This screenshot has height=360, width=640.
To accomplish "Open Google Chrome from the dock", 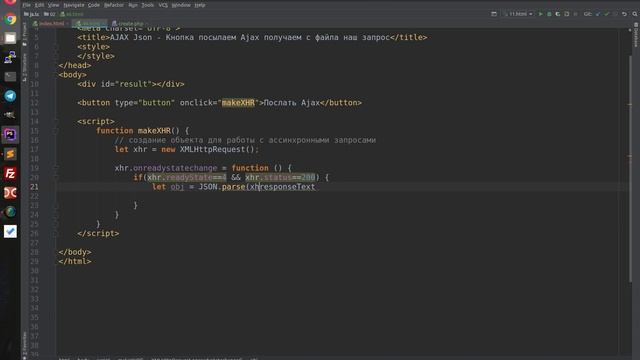I will (x=10, y=19).
